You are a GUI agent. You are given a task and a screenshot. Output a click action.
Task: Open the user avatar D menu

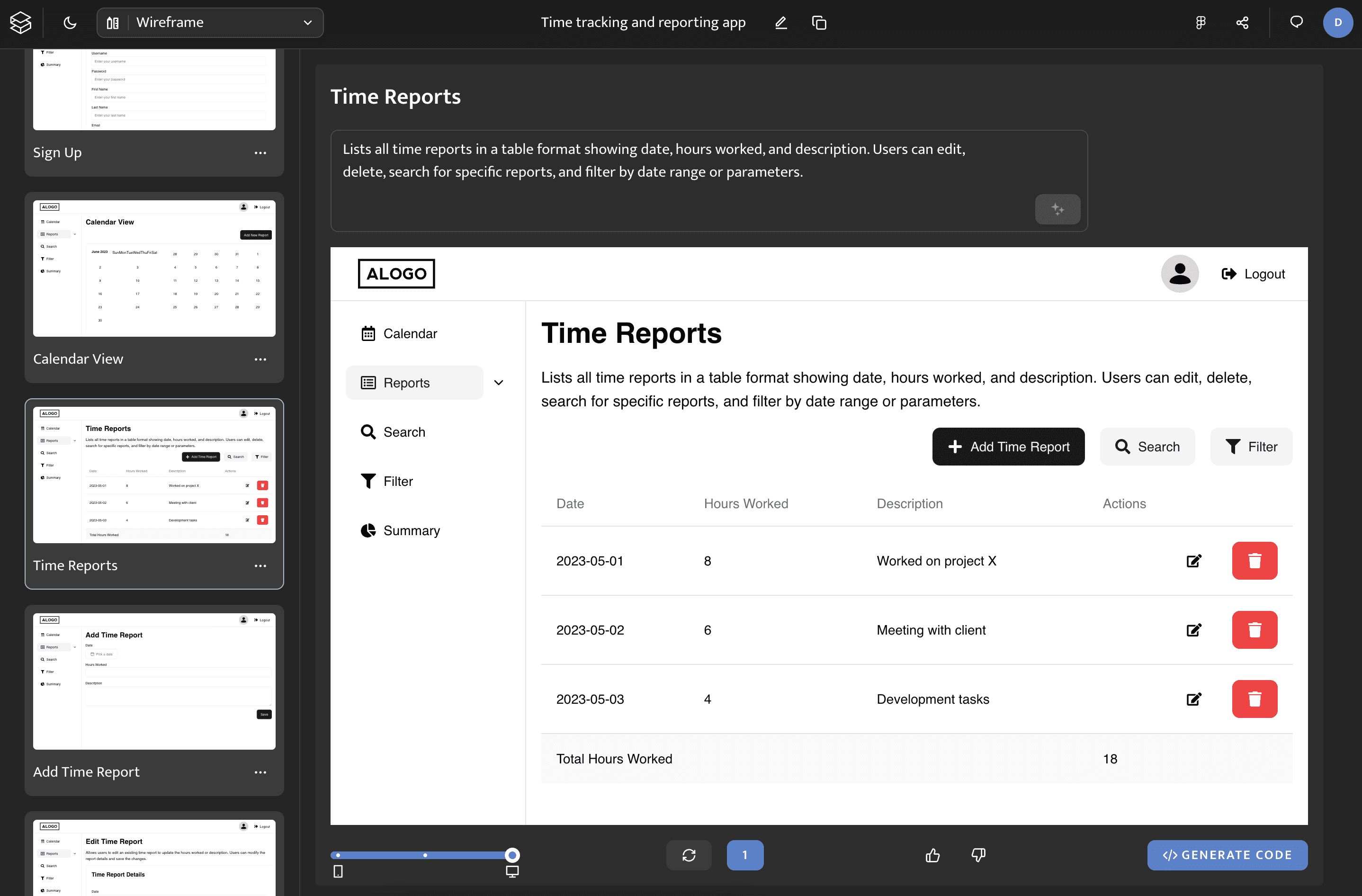click(1337, 22)
